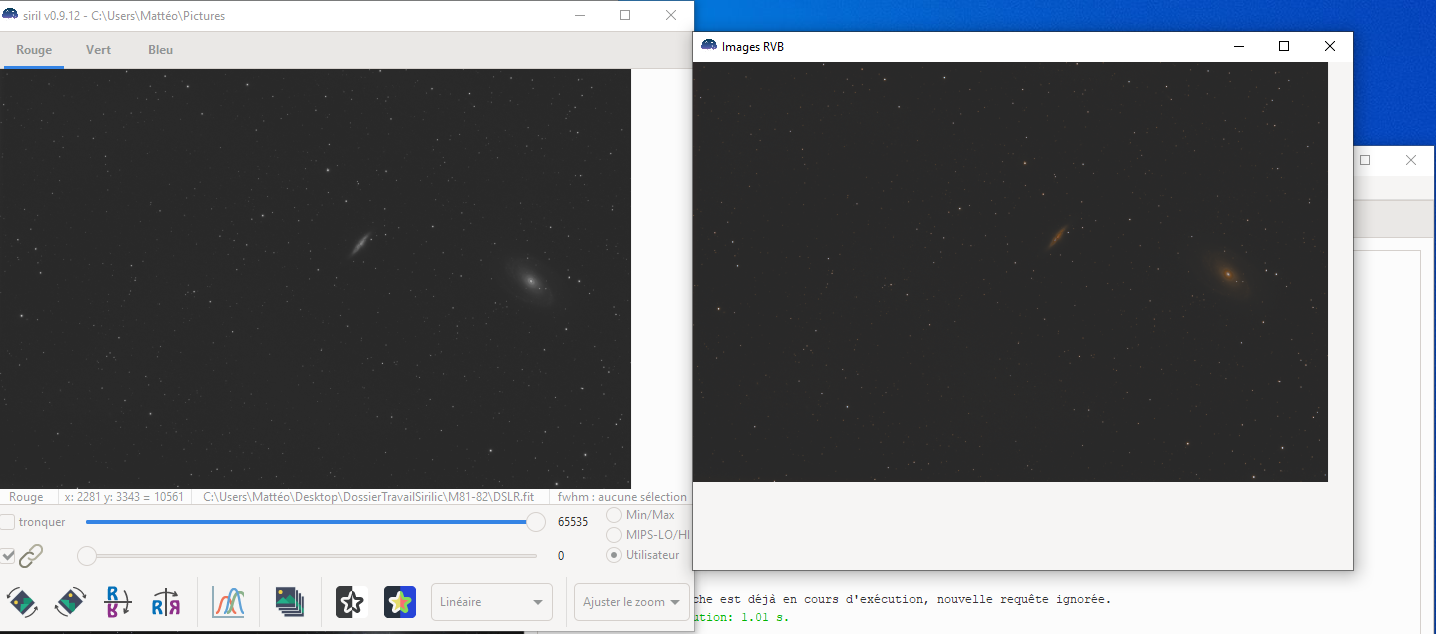Mirror the image horizontally (R|R icon)

click(x=166, y=602)
